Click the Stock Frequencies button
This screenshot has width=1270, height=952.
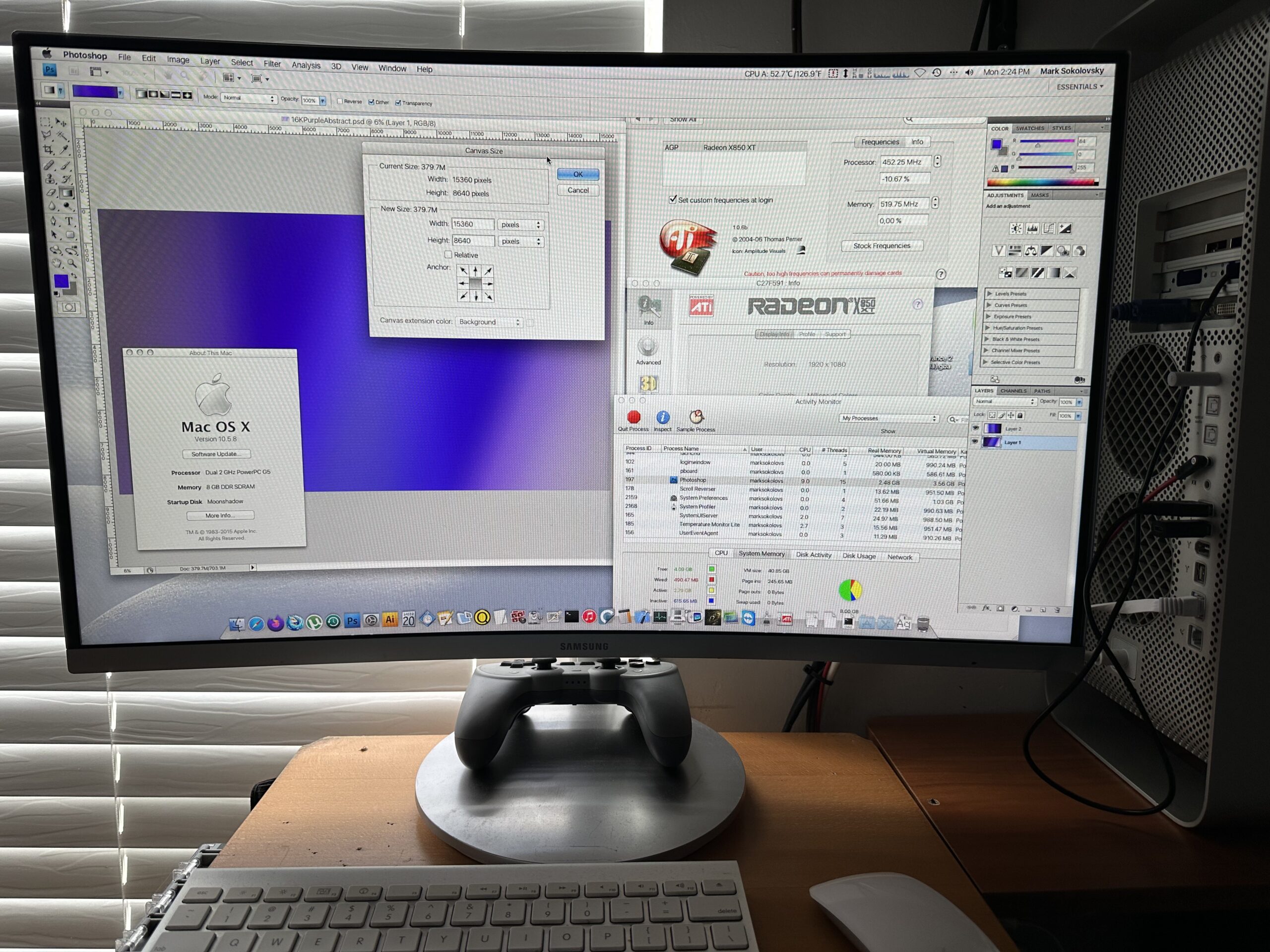(x=881, y=245)
